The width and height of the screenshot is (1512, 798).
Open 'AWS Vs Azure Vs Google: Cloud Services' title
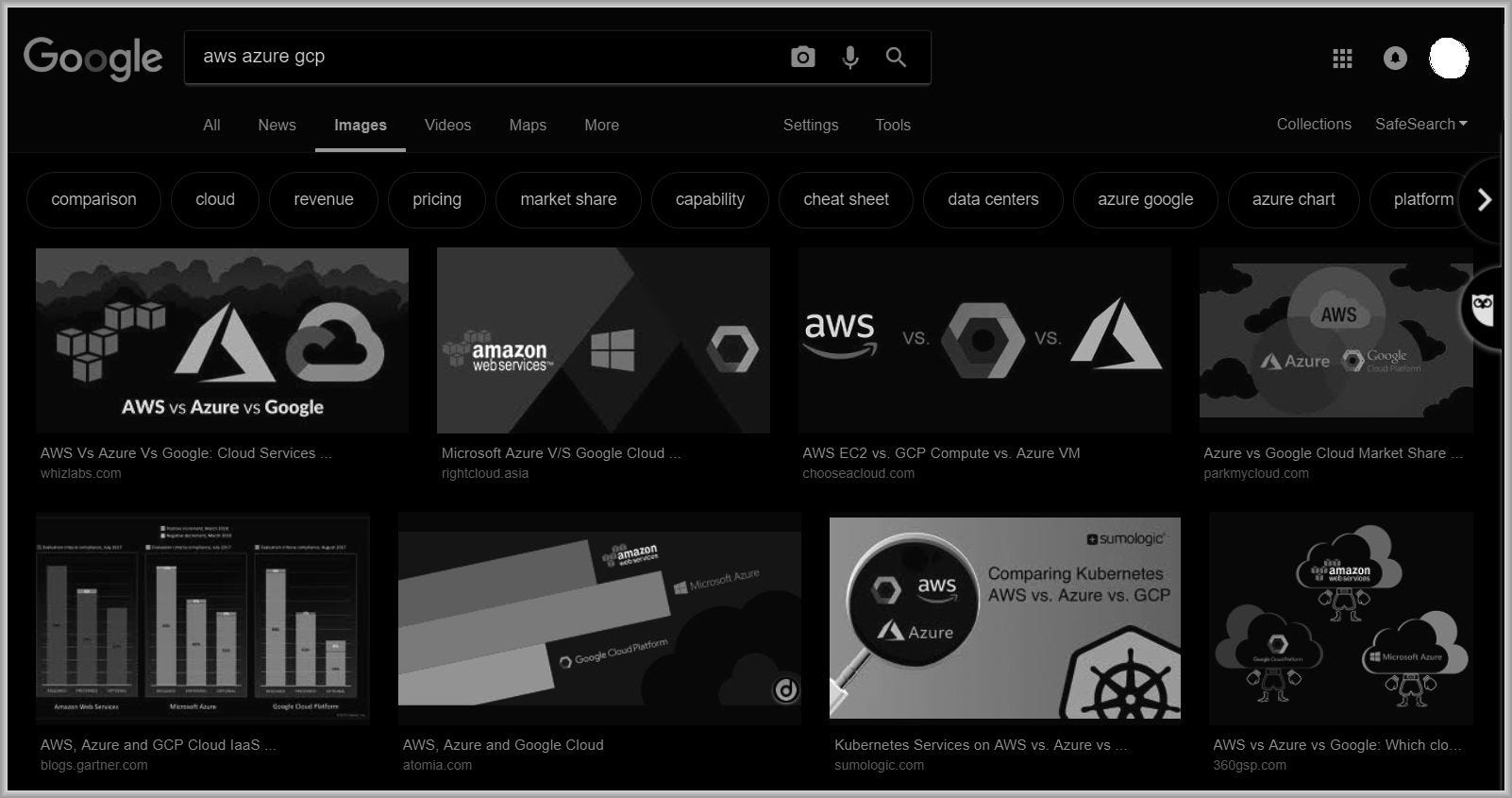[186, 453]
